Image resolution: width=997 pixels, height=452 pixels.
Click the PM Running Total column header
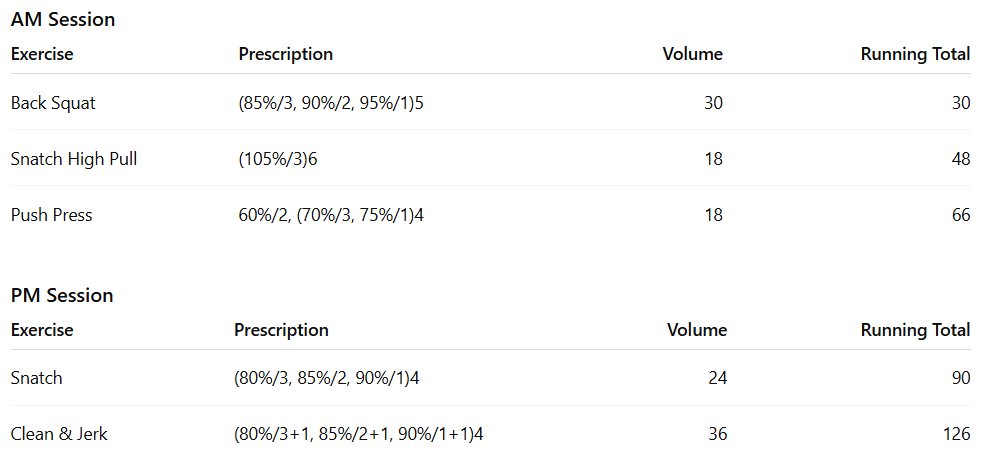pyautogui.click(x=915, y=330)
